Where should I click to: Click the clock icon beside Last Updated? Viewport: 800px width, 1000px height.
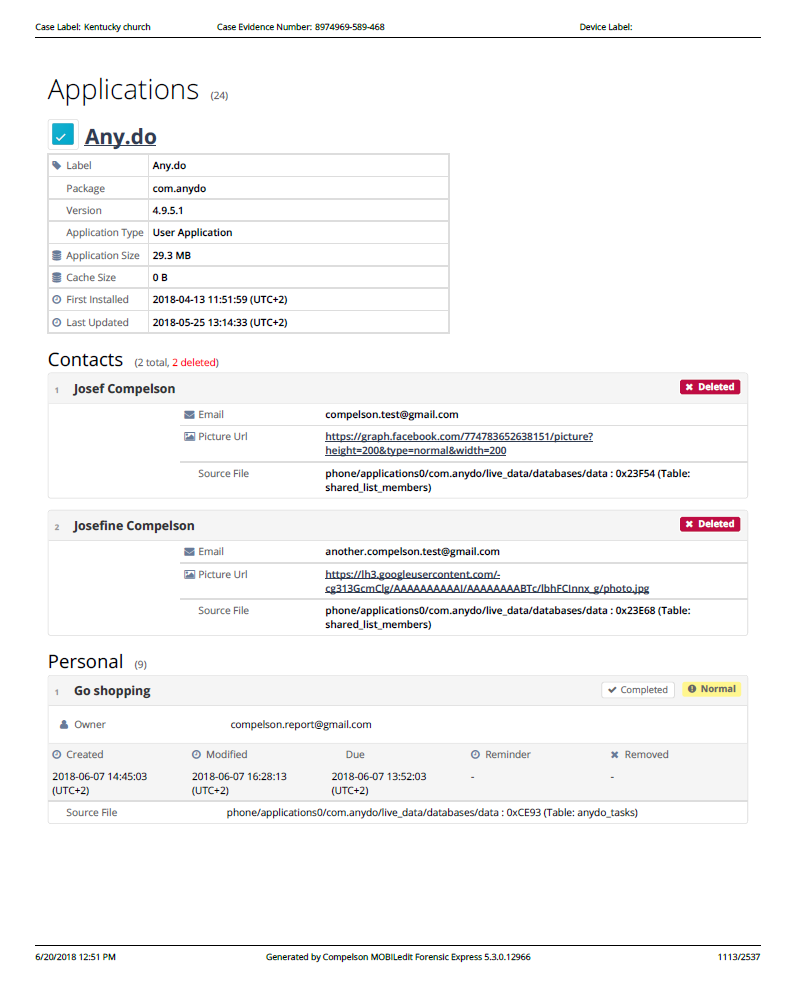[x=56, y=323]
